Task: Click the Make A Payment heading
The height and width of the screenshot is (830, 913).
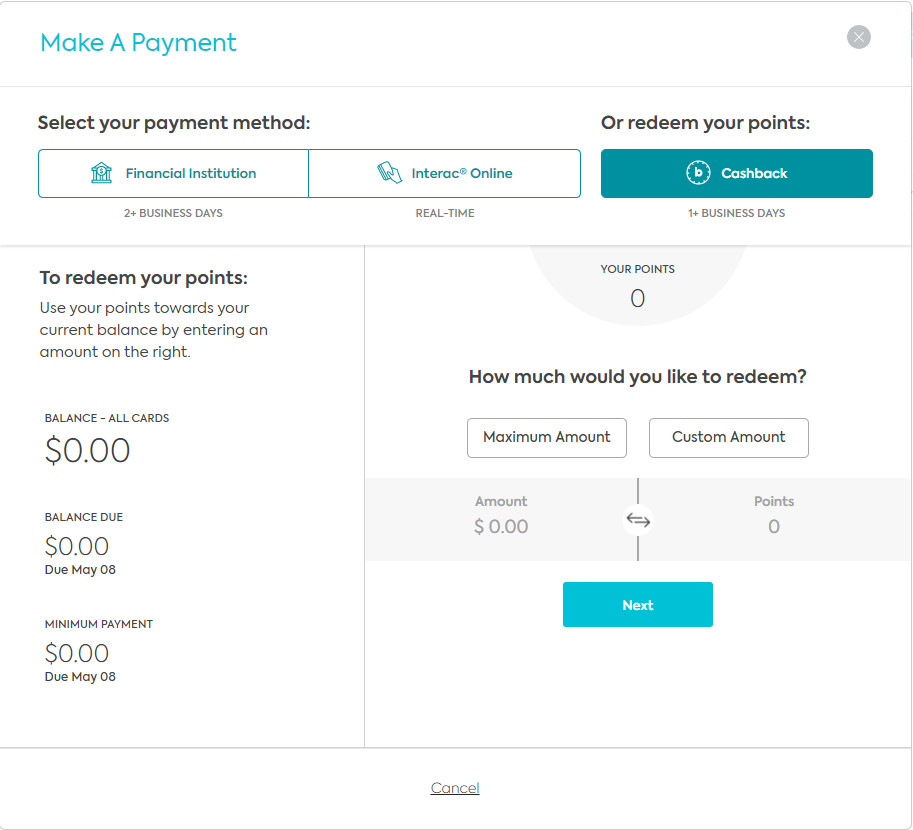Action: click(138, 43)
